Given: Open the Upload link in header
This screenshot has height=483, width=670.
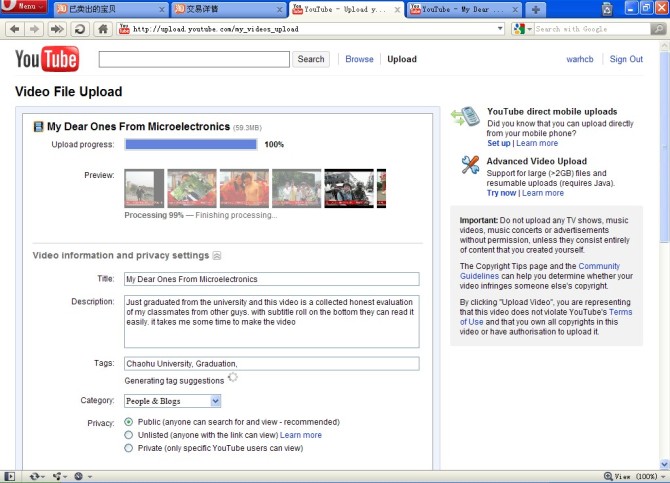Looking at the screenshot, I should click(402, 59).
